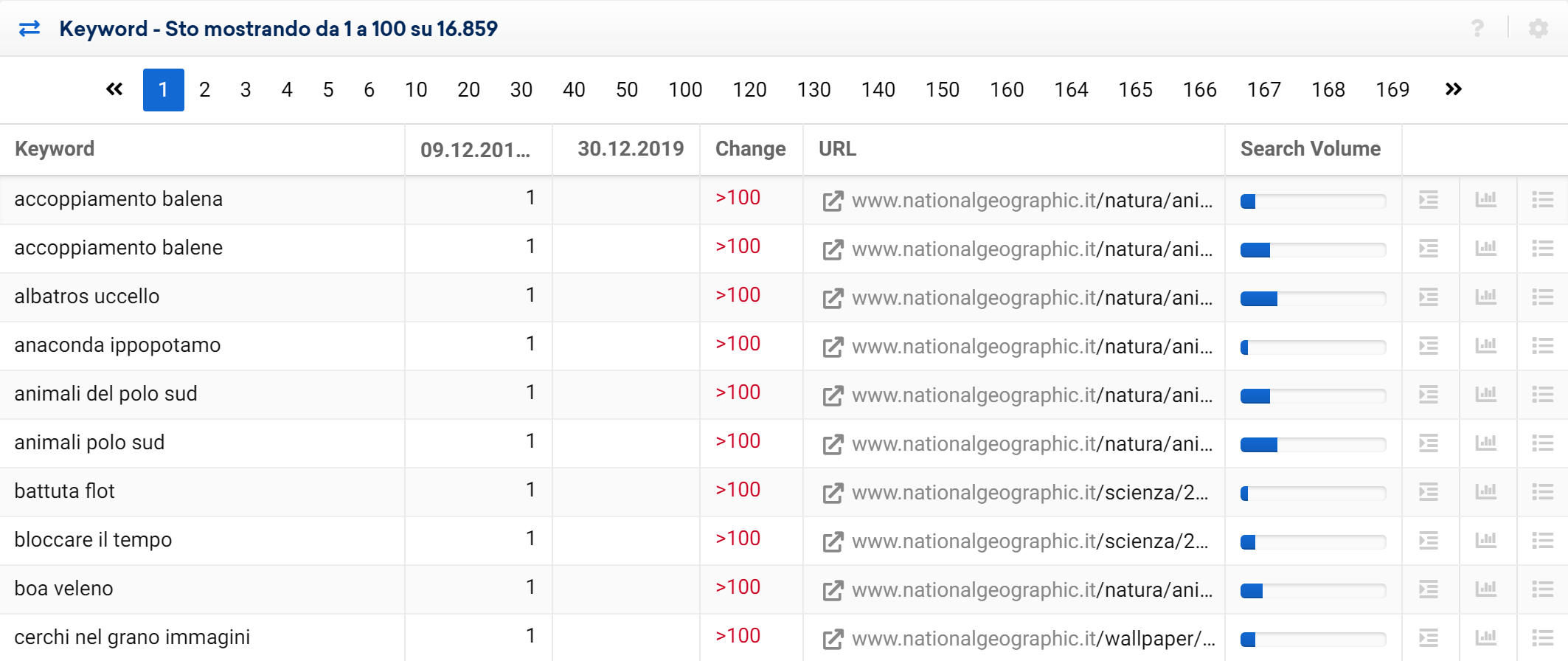The image size is (1568, 661).
Task: Jump to page 169 in pagination
Action: click(x=1392, y=90)
